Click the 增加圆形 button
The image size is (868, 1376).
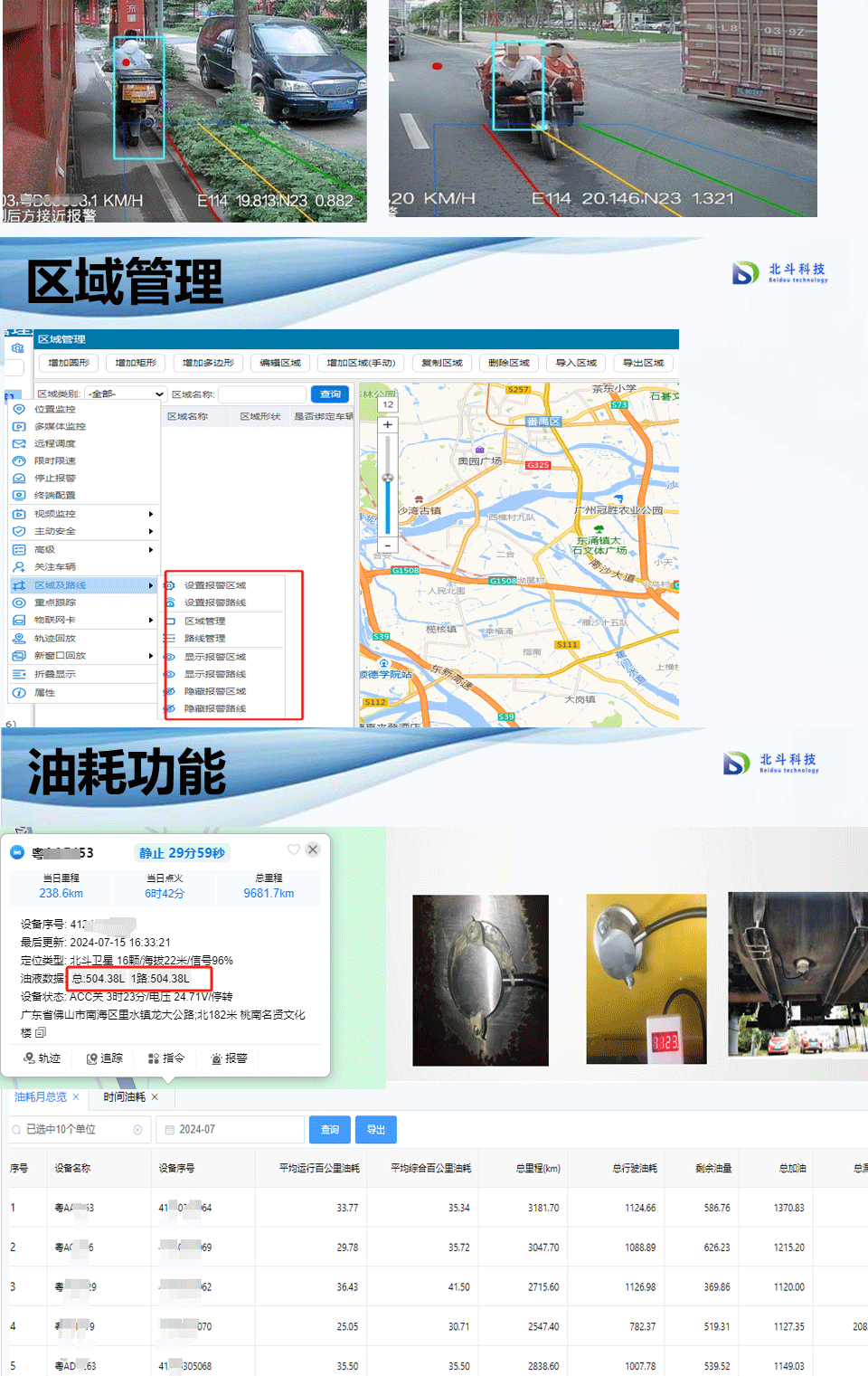tap(69, 363)
